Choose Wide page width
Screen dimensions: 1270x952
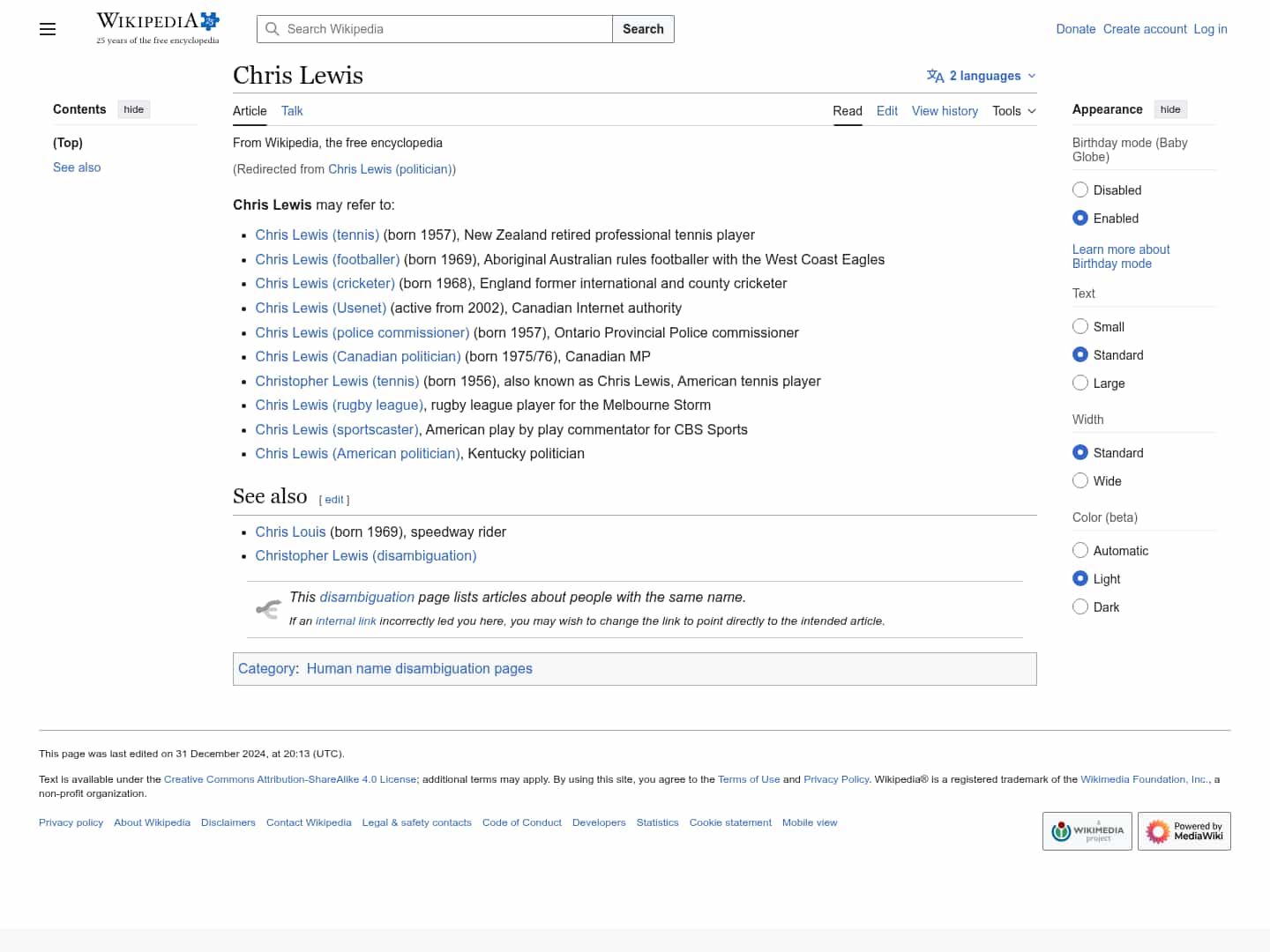coord(1080,480)
